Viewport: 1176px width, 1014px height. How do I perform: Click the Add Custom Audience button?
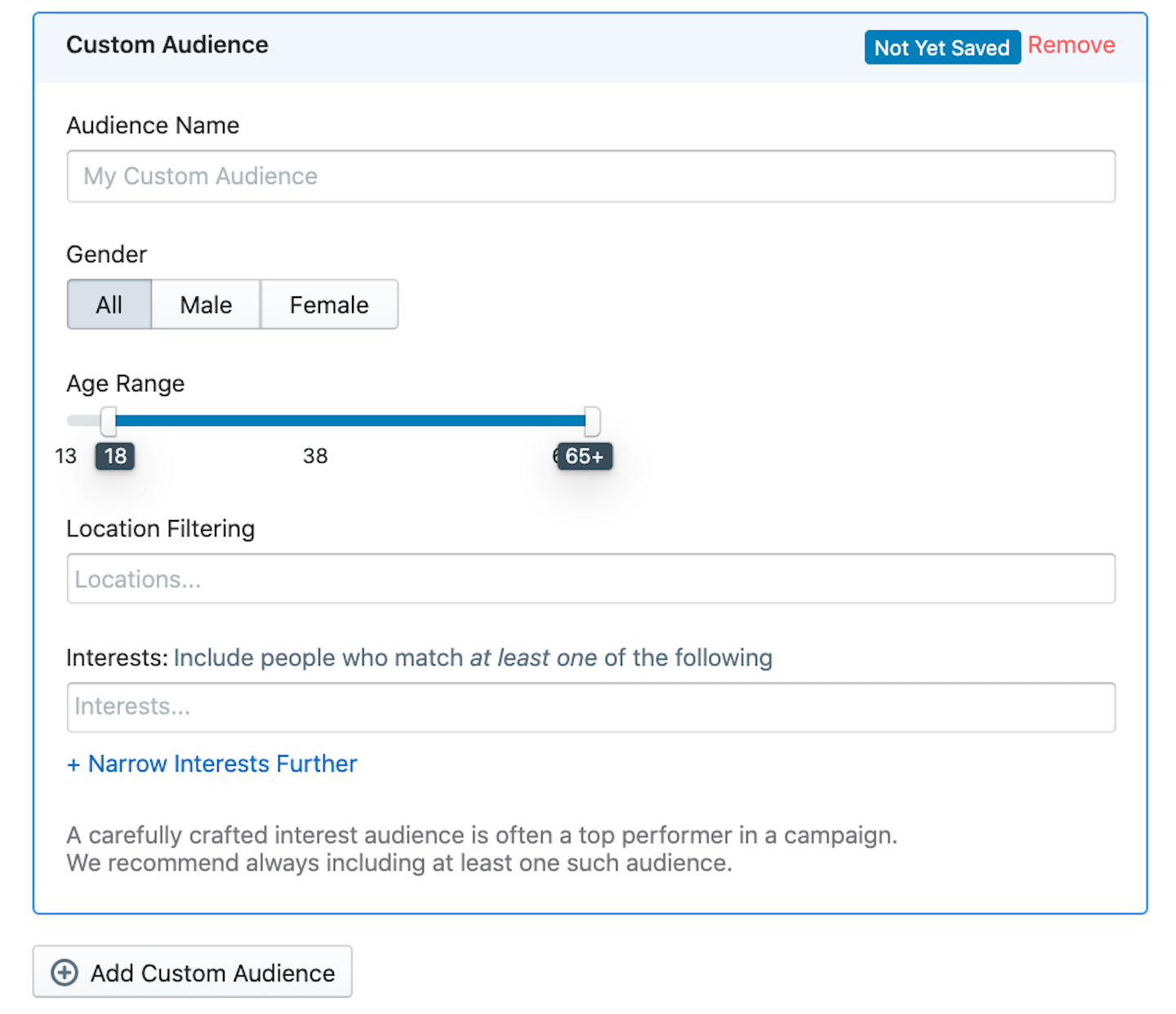point(193,972)
